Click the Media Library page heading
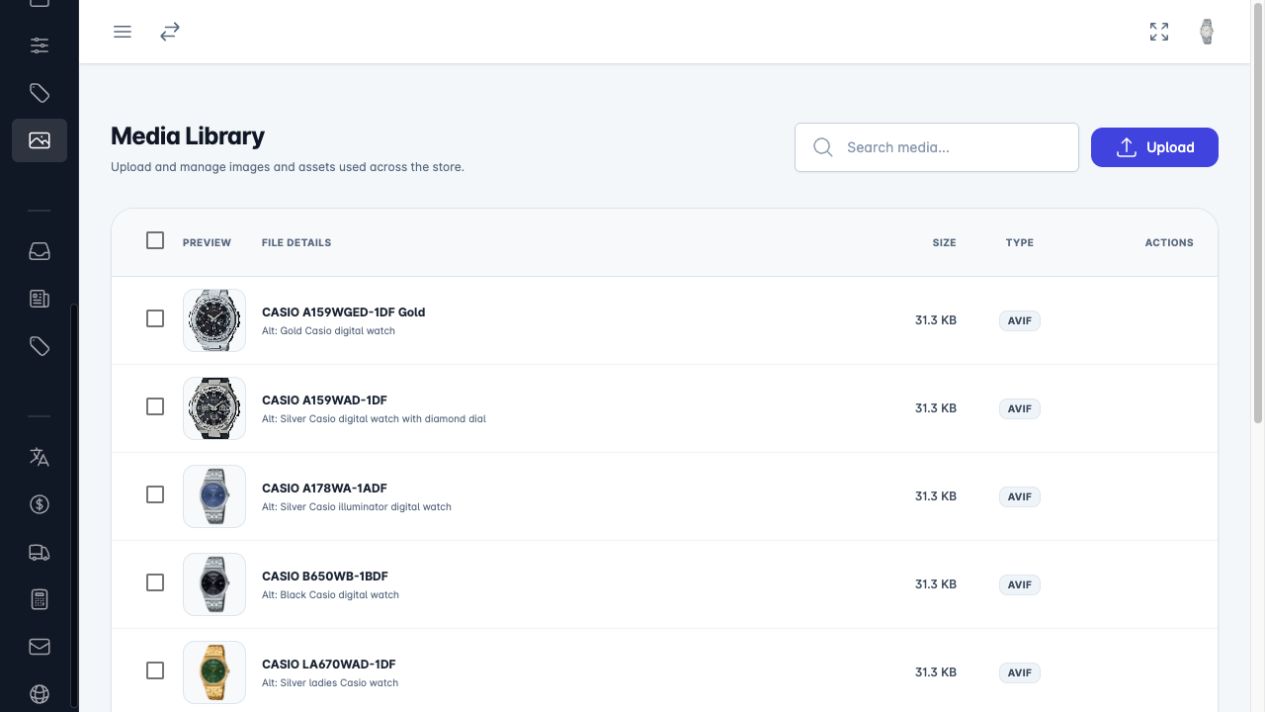This screenshot has height=712, width=1265. (188, 136)
